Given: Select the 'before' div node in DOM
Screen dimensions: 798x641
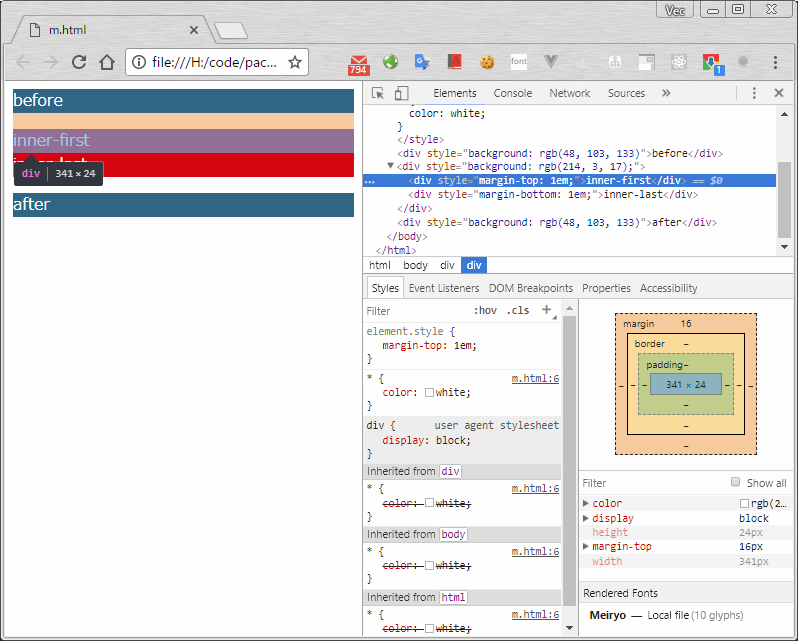Looking at the screenshot, I should pyautogui.click(x=560, y=153).
